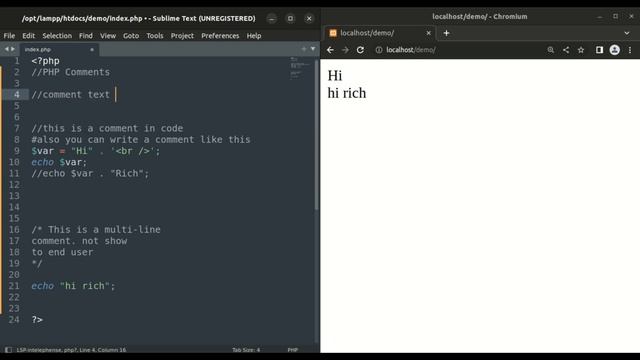Change the PHP syntax selector in status bar
The width and height of the screenshot is (640, 360).
[292, 350]
